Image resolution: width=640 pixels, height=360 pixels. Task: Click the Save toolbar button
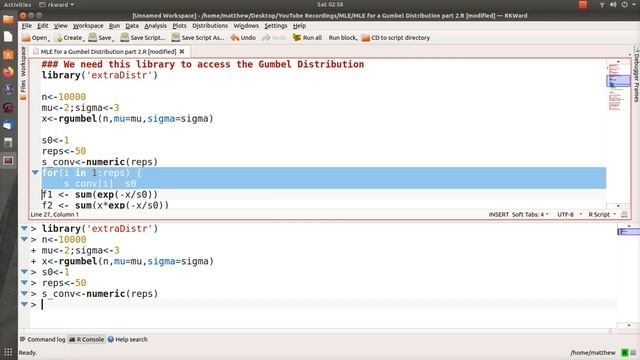point(100,38)
